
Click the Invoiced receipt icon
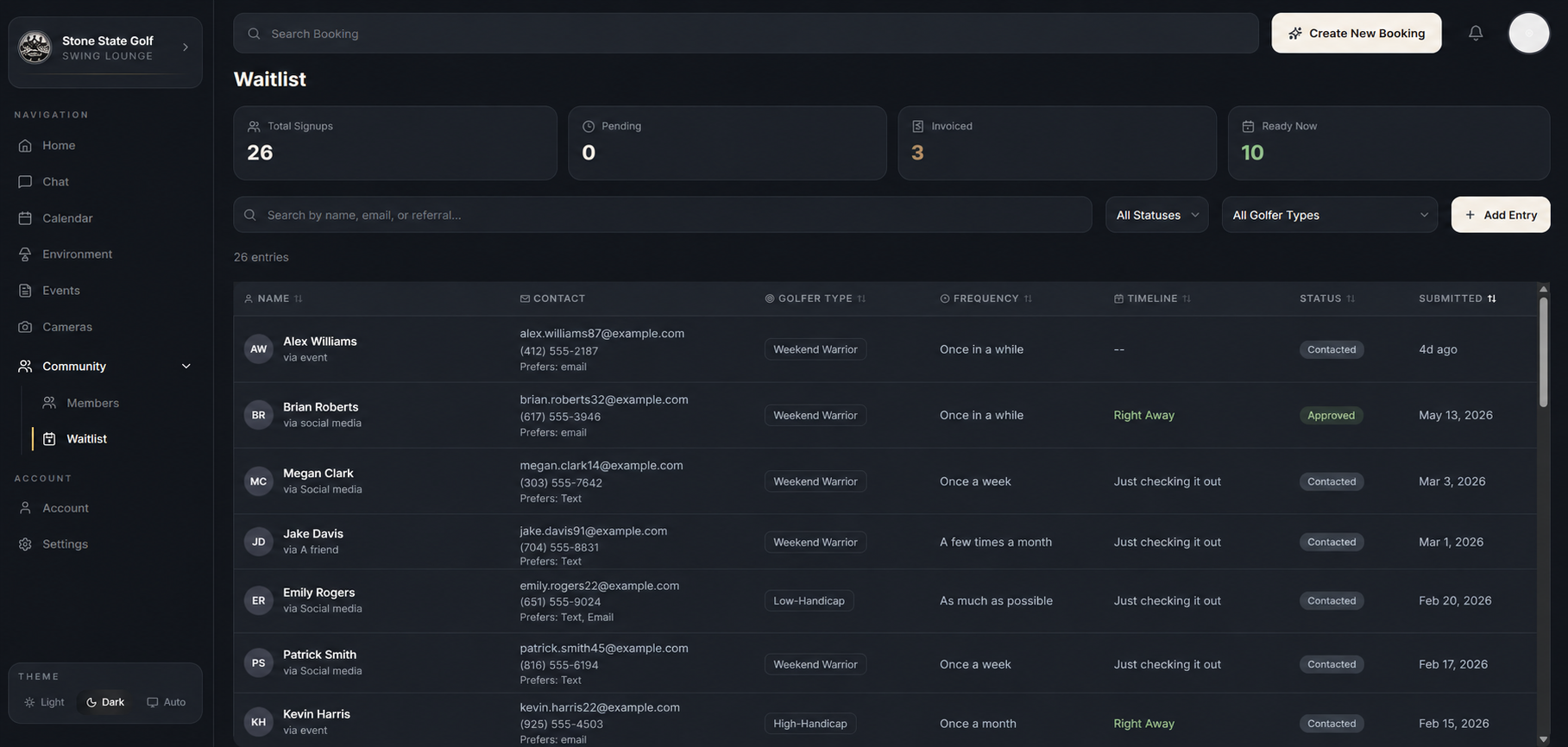(x=918, y=126)
